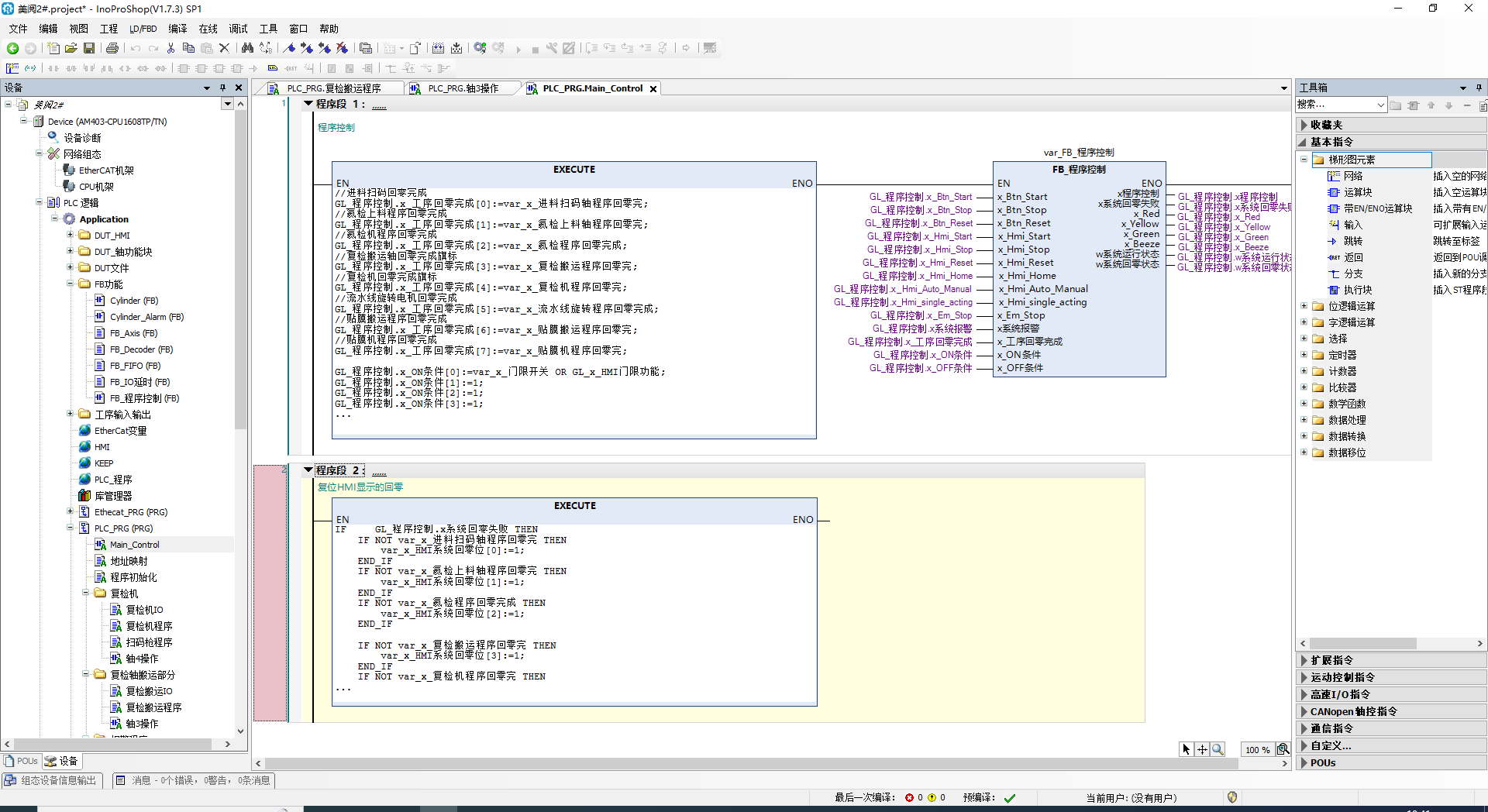Screen dimensions: 1488x812
Task: Select the 跳转 toolbox element
Action: click(1353, 241)
